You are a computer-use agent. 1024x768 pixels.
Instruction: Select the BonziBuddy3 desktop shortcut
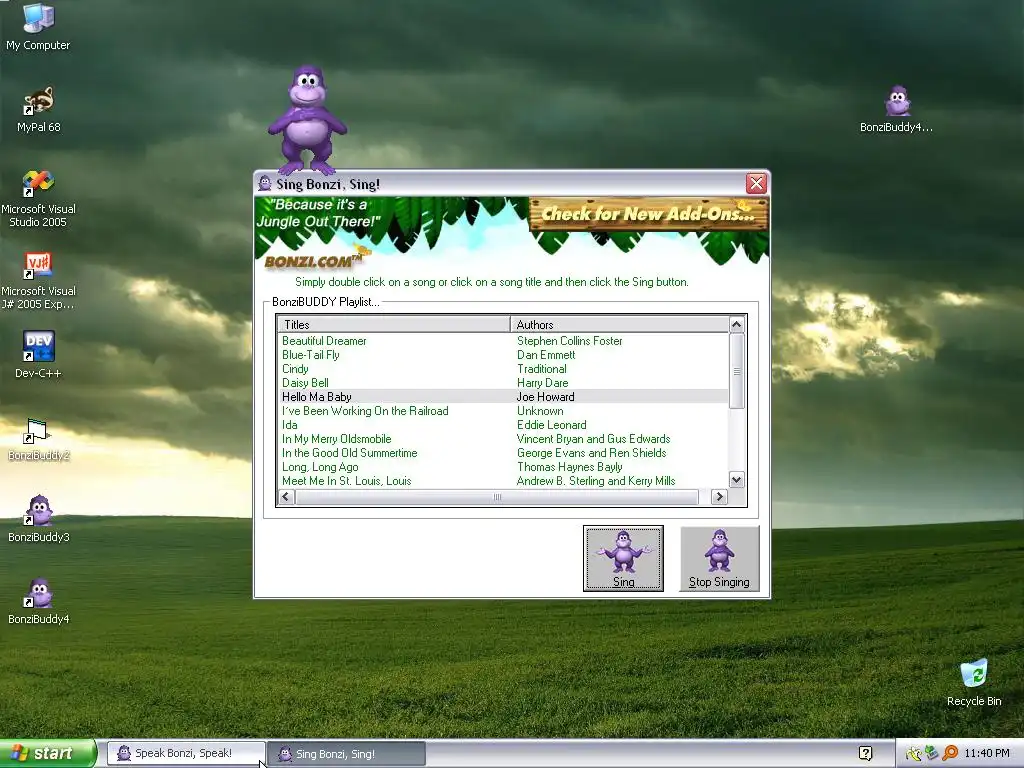point(39,519)
